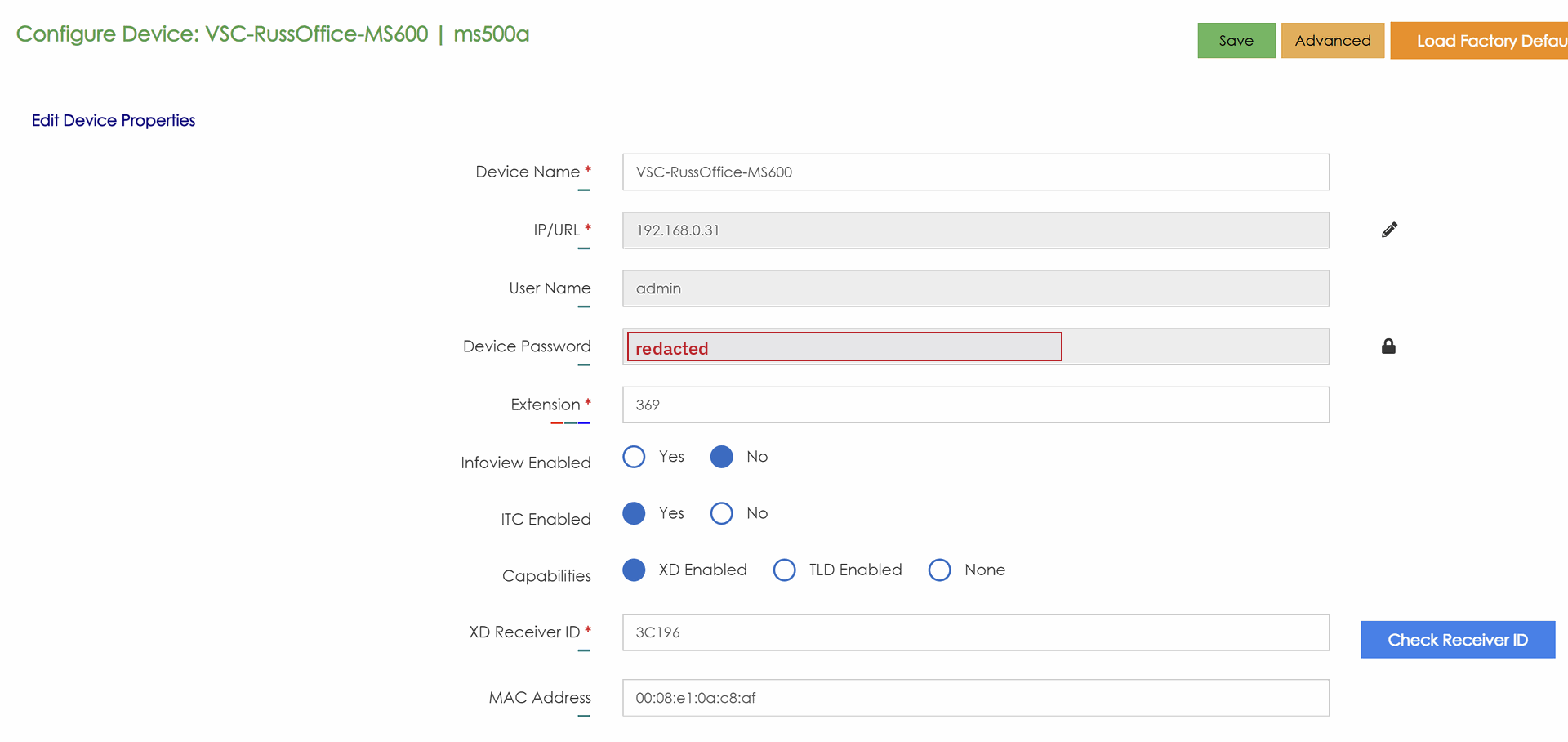Select No for Infoview Enabled
The image size is (1568, 742).
point(721,457)
